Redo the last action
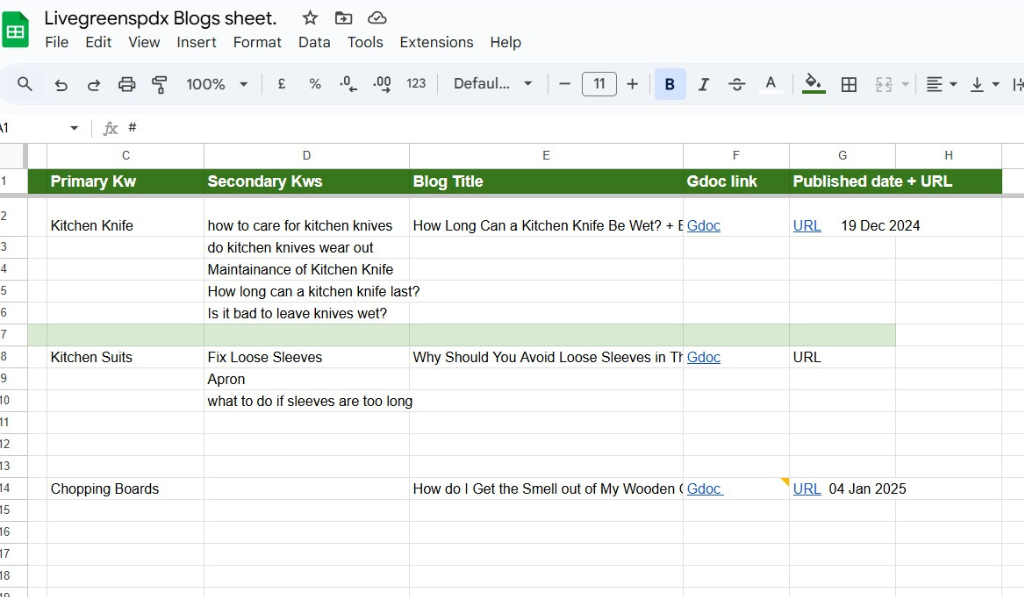The width and height of the screenshot is (1024, 597). click(93, 84)
